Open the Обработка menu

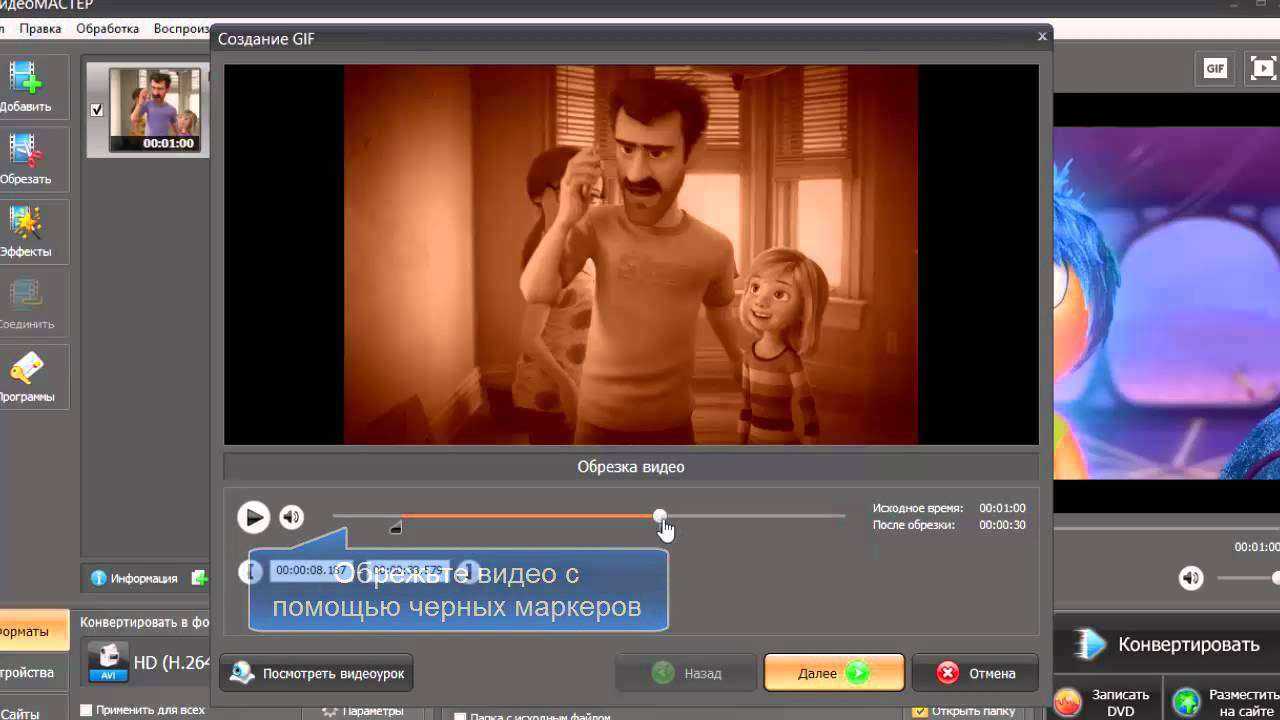[x=107, y=29]
